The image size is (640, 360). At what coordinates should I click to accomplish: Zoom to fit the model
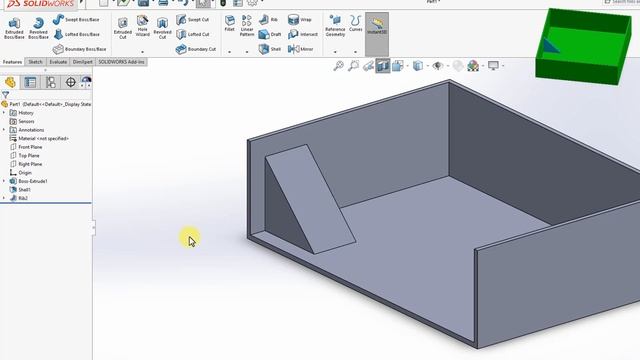338,66
